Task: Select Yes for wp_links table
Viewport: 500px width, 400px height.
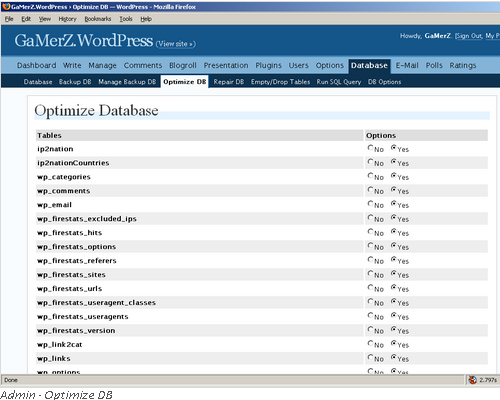Action: (x=394, y=357)
